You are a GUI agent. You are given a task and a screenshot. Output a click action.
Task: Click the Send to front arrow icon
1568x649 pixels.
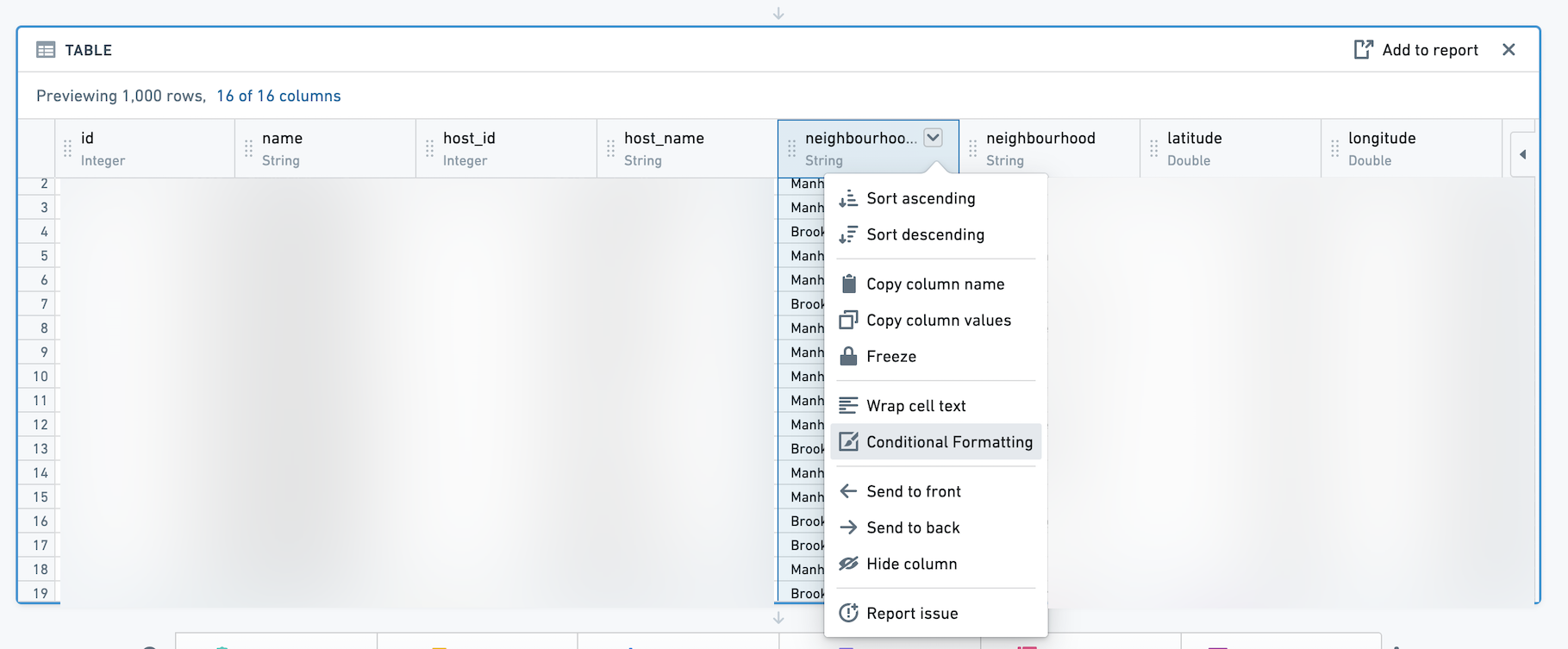tap(848, 491)
